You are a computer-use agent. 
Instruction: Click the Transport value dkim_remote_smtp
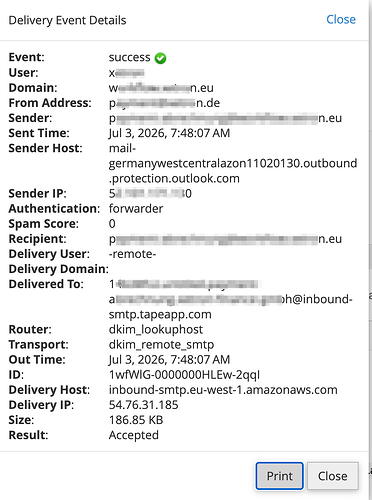click(x=161, y=345)
